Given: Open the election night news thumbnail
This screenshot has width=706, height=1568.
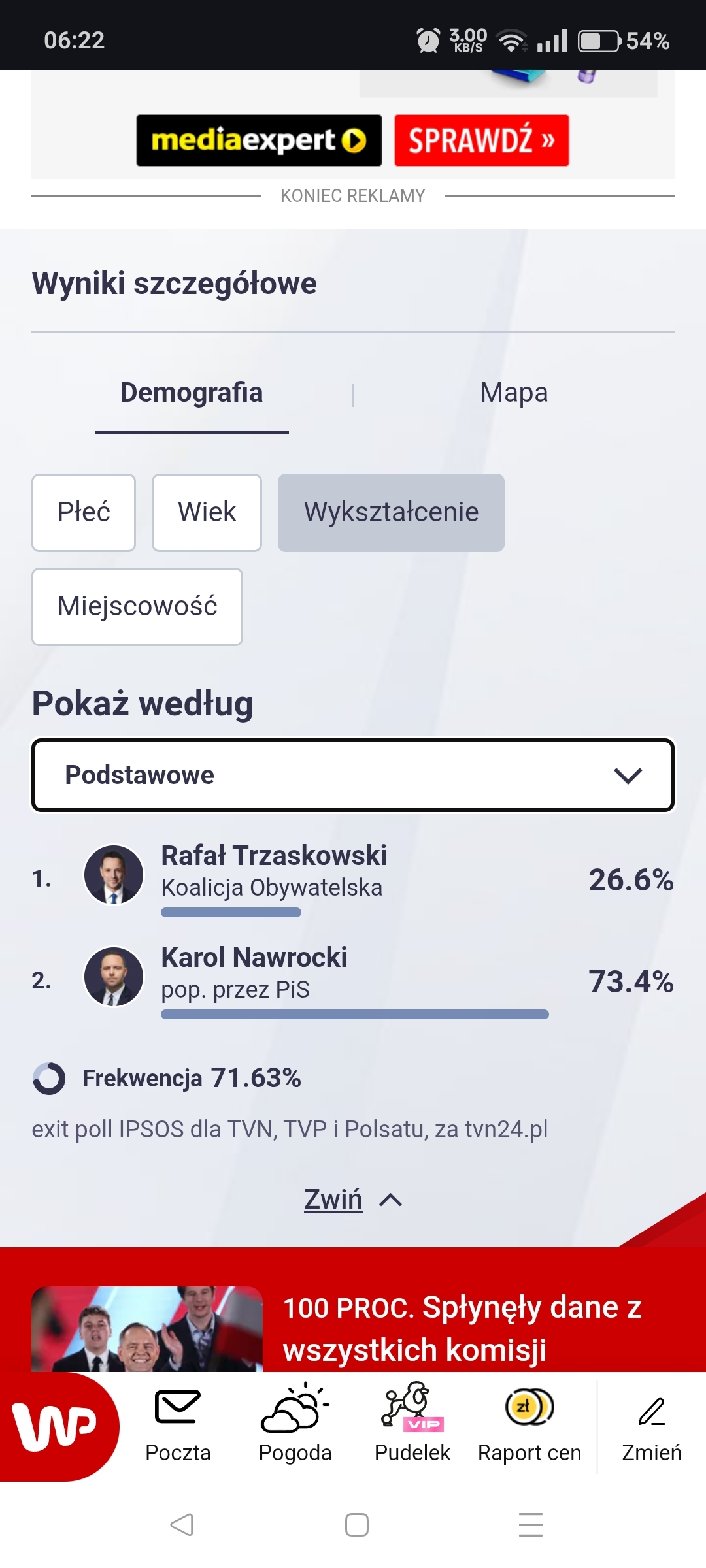Looking at the screenshot, I should 147,1329.
